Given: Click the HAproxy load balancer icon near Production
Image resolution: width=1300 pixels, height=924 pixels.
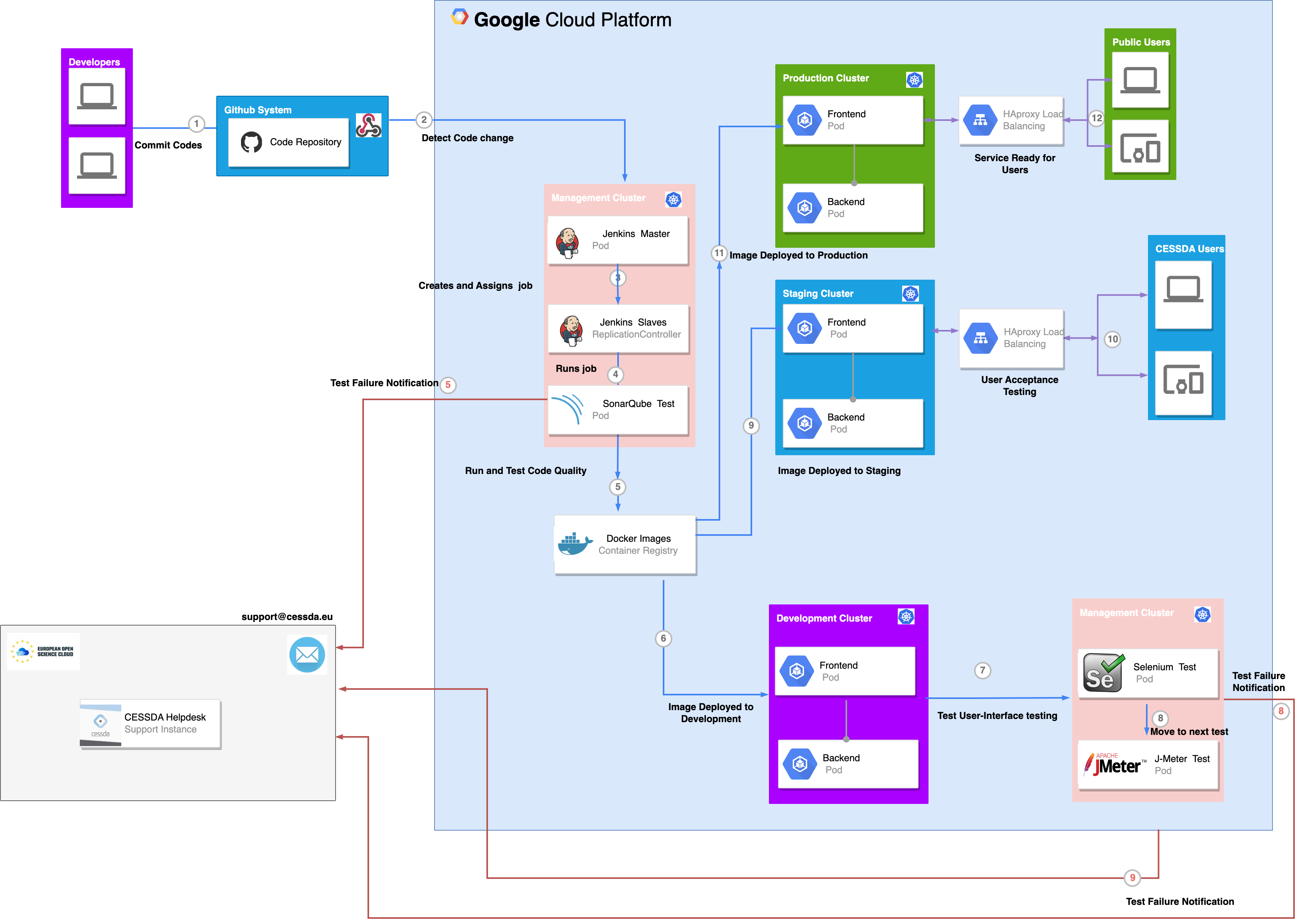Looking at the screenshot, I should (980, 120).
